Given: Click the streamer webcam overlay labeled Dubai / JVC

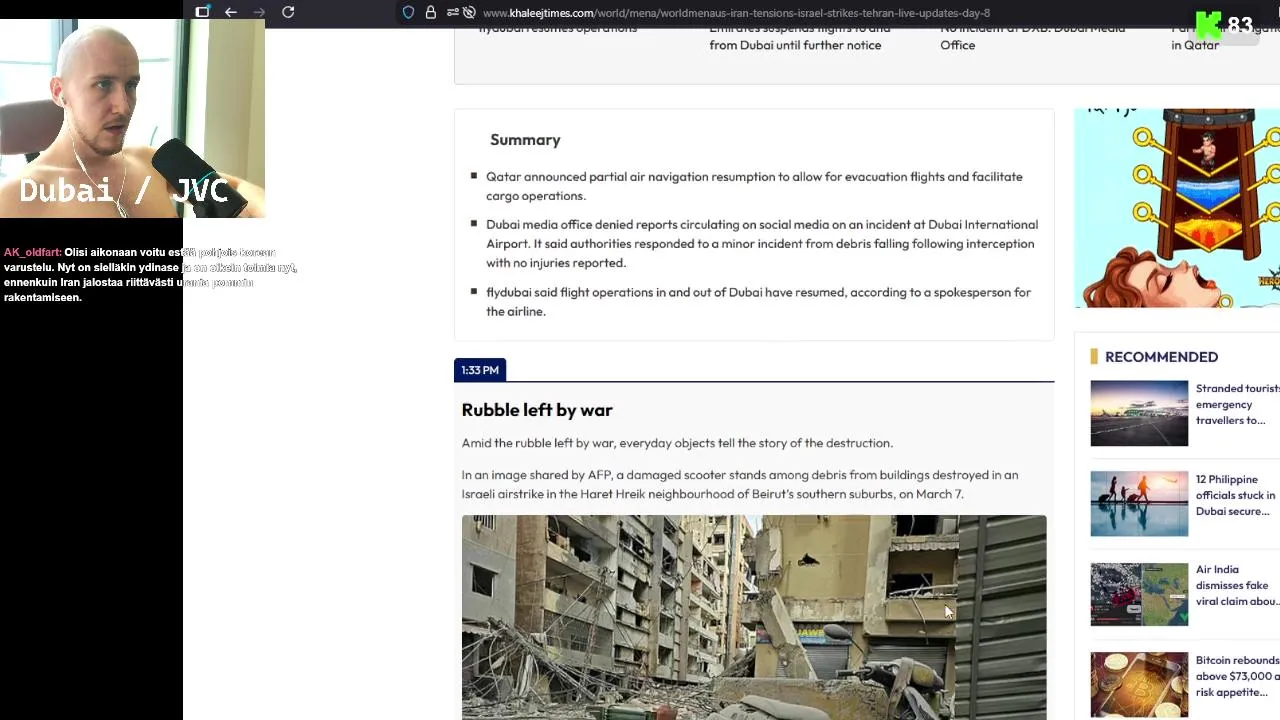Looking at the screenshot, I should coord(132,118).
